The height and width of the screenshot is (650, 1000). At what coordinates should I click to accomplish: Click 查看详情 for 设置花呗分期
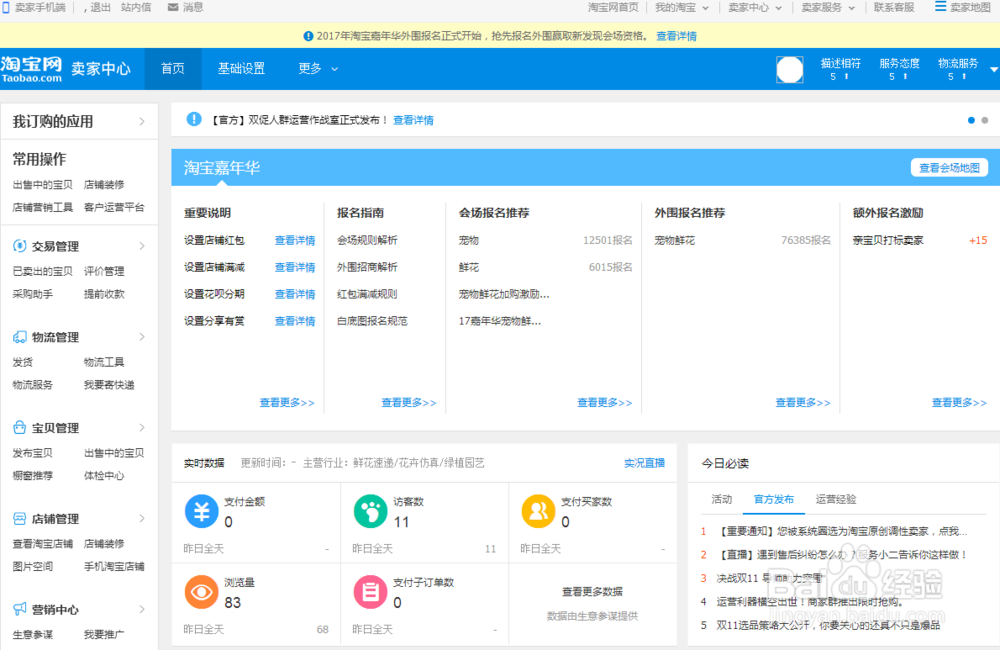[x=295, y=294]
